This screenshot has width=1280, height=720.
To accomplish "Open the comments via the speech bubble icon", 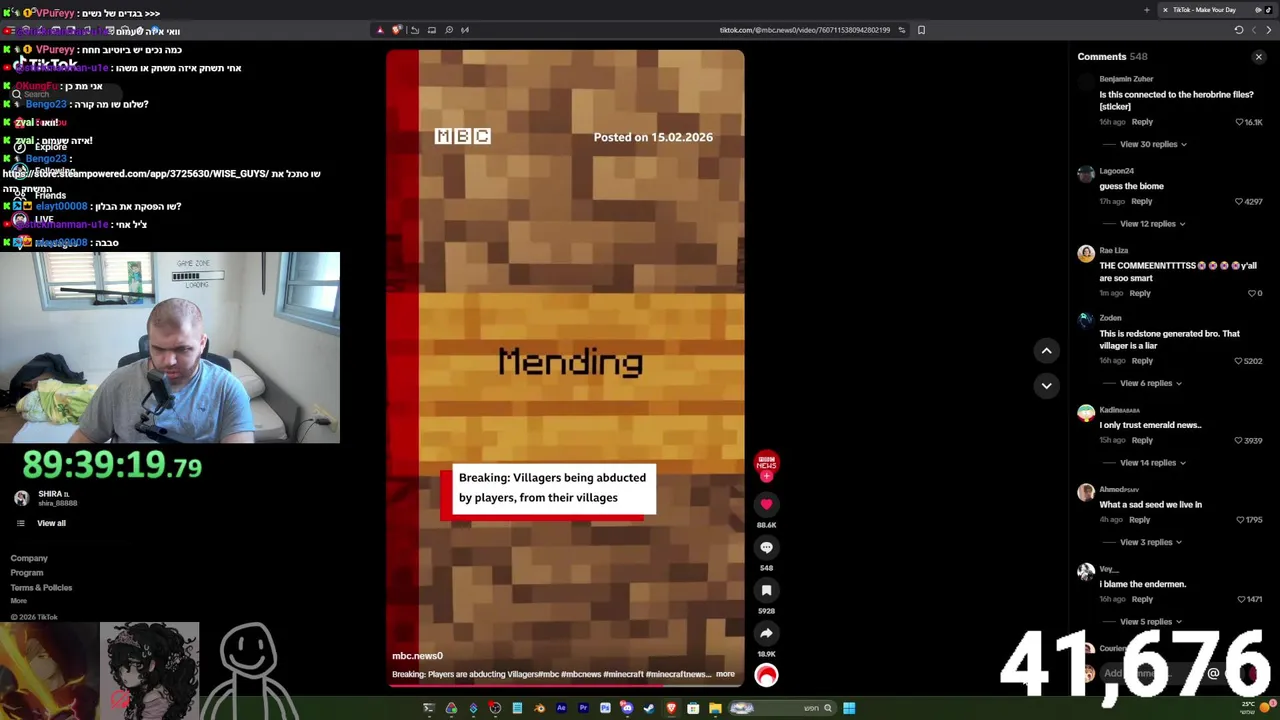I will [766, 548].
